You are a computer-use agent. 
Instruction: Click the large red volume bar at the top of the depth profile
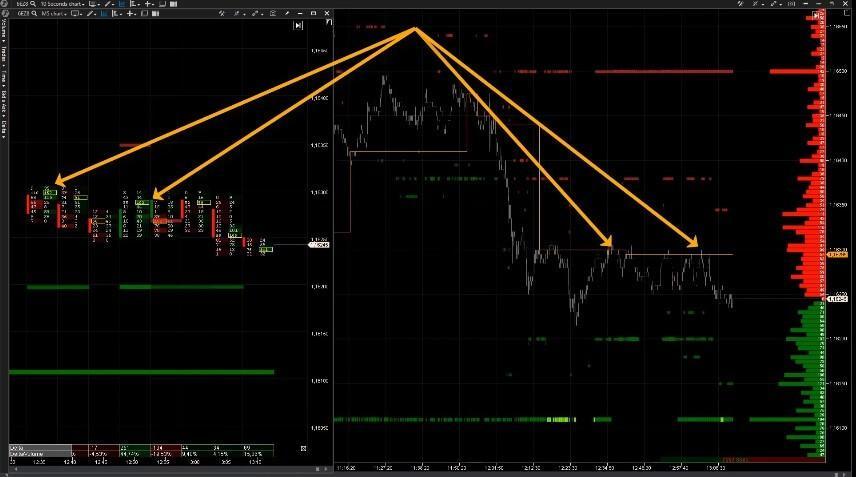coord(795,72)
